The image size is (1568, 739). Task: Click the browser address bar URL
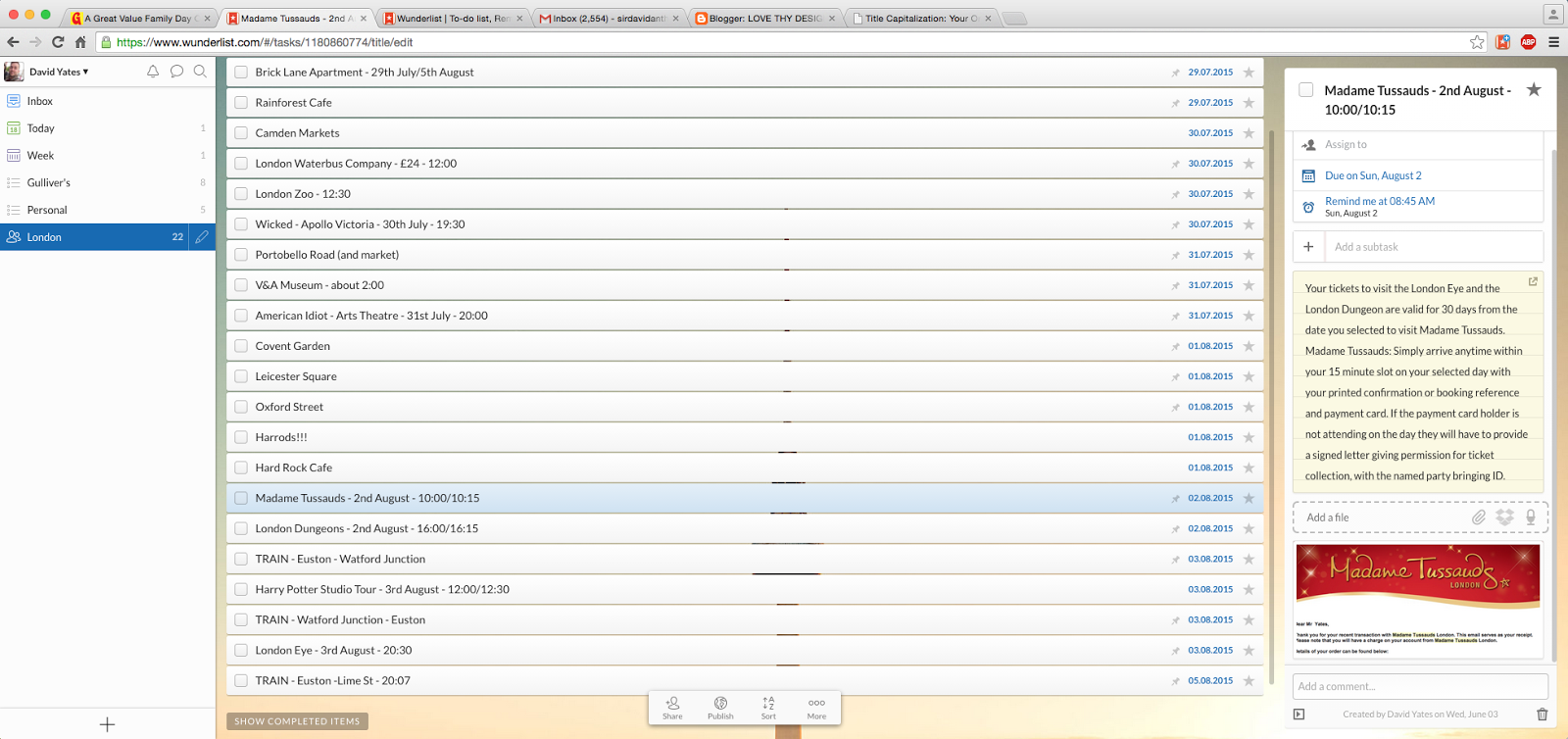click(265, 42)
